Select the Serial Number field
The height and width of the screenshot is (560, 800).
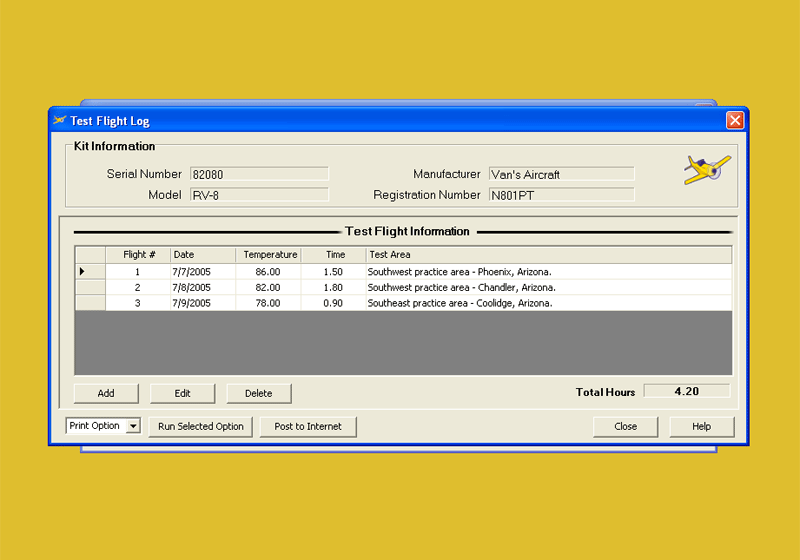259,174
